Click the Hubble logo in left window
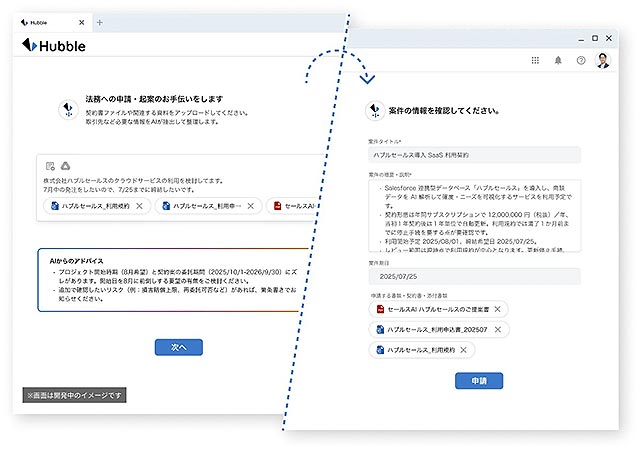Screen dimensions: 640x451 coord(53,45)
